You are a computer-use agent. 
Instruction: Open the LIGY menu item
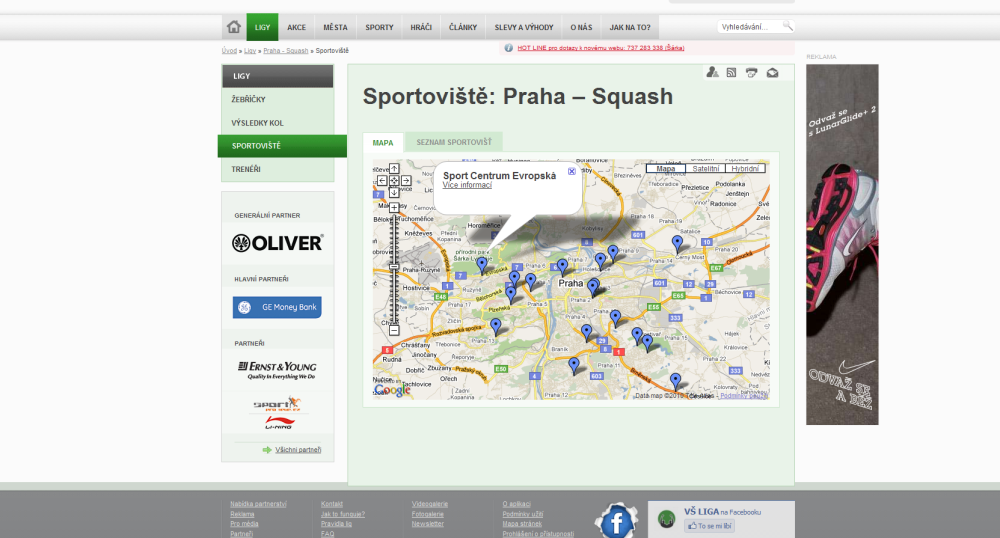point(262,27)
